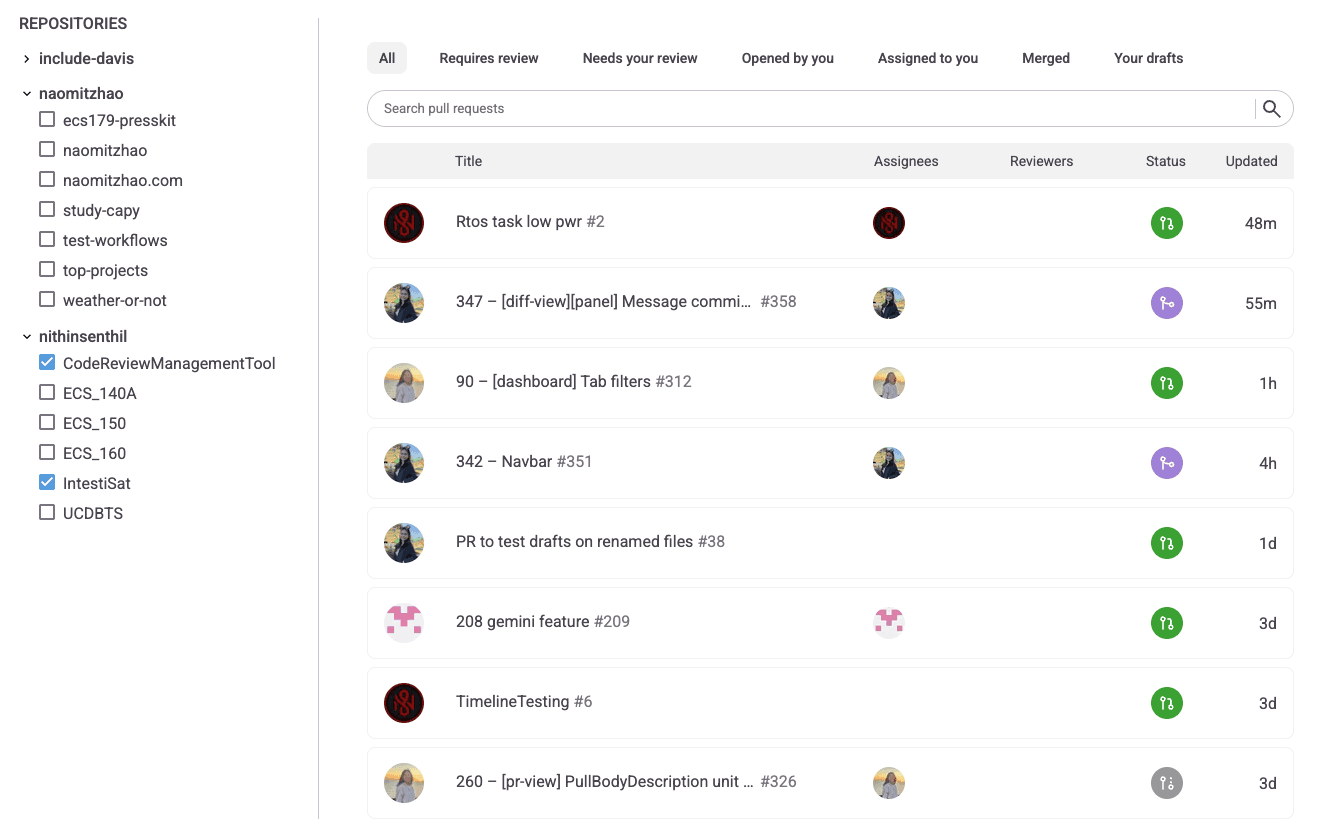Open pull request 342 Navbar #351
The image size is (1342, 819).
[x=524, y=462]
